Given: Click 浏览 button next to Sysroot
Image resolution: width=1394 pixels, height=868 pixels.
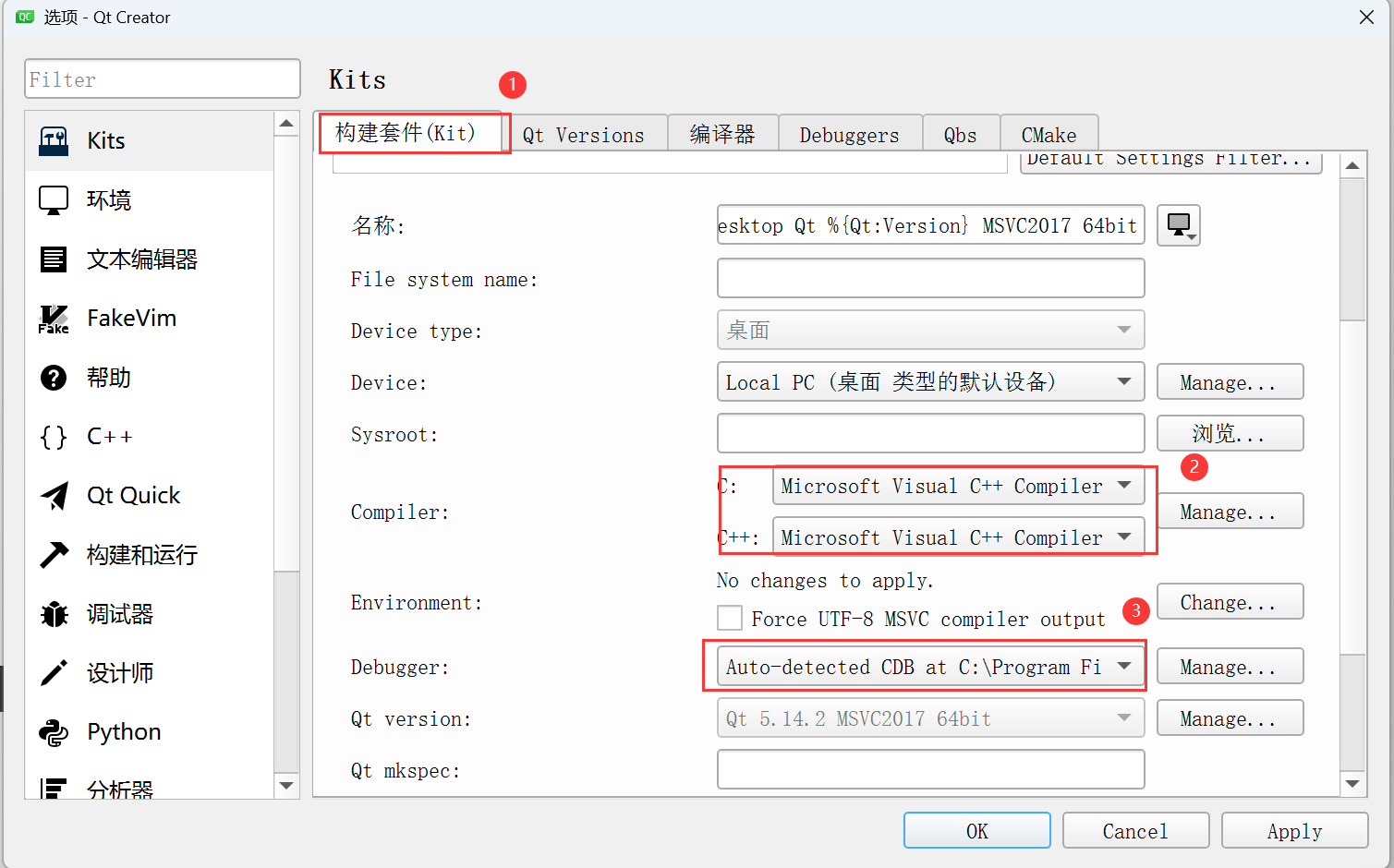Looking at the screenshot, I should point(1230,434).
